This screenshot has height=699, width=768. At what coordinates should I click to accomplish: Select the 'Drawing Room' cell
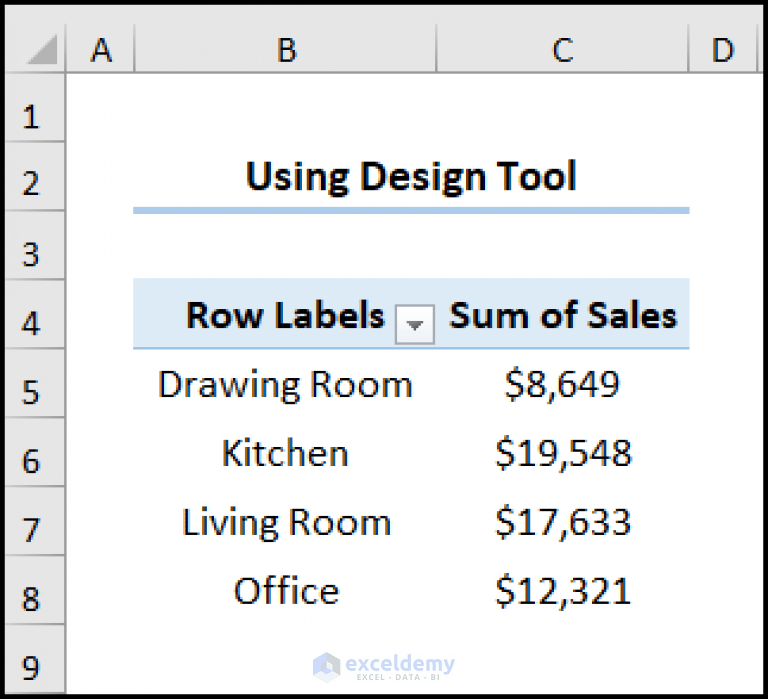[x=285, y=384]
